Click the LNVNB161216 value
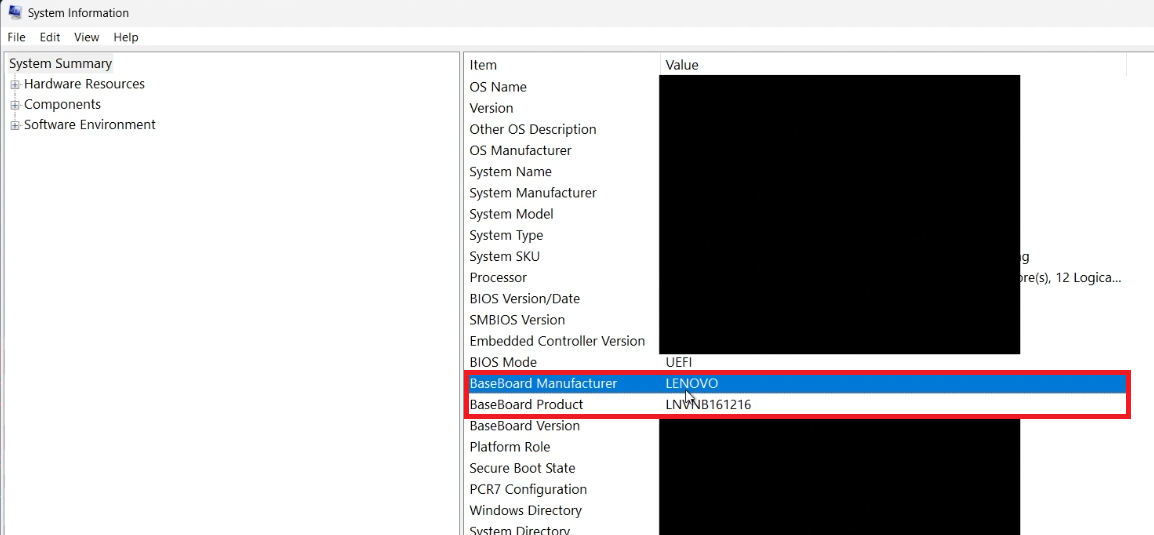Viewport: 1154px width, 535px height. tap(708, 405)
